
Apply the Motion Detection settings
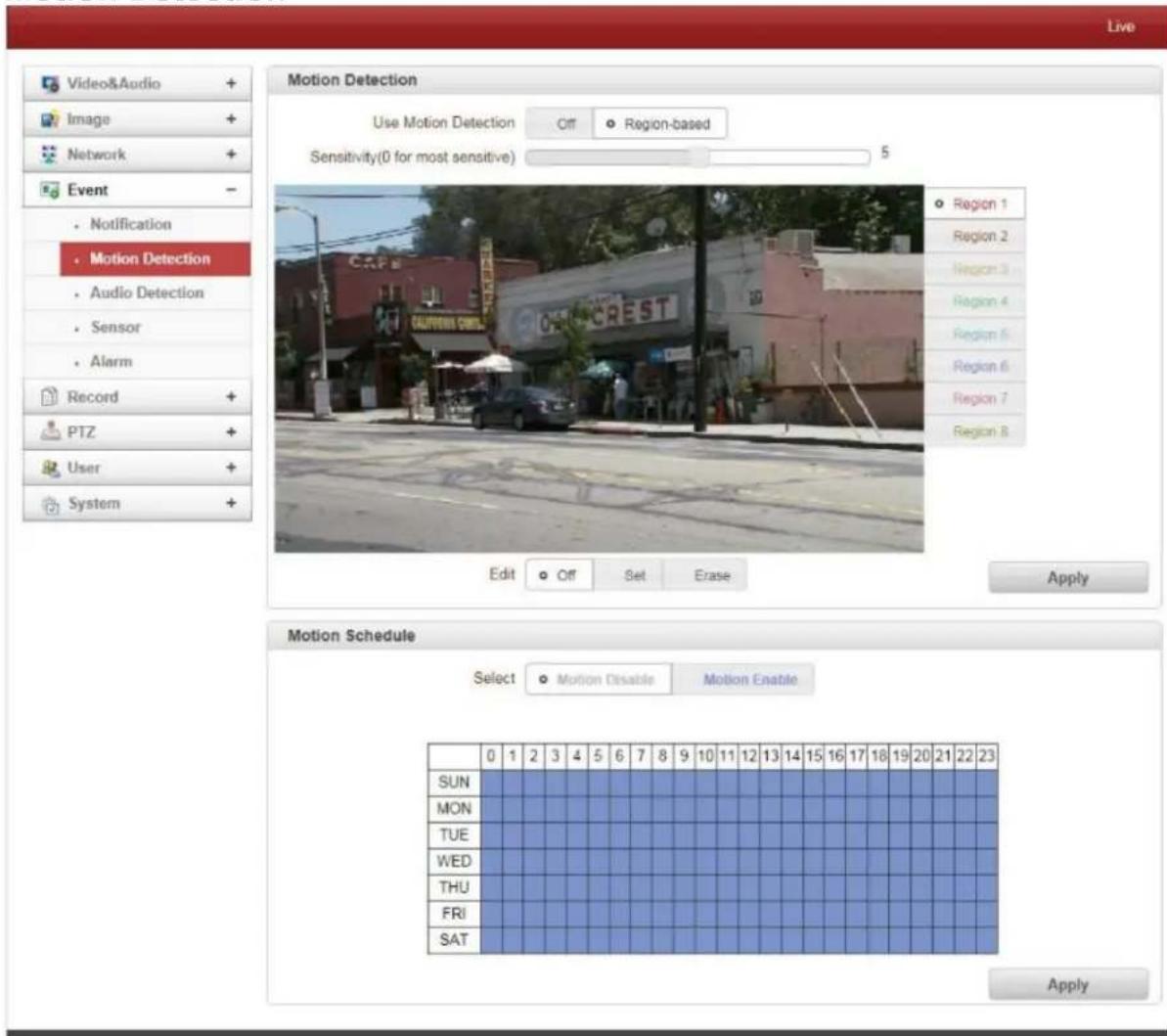(1068, 578)
